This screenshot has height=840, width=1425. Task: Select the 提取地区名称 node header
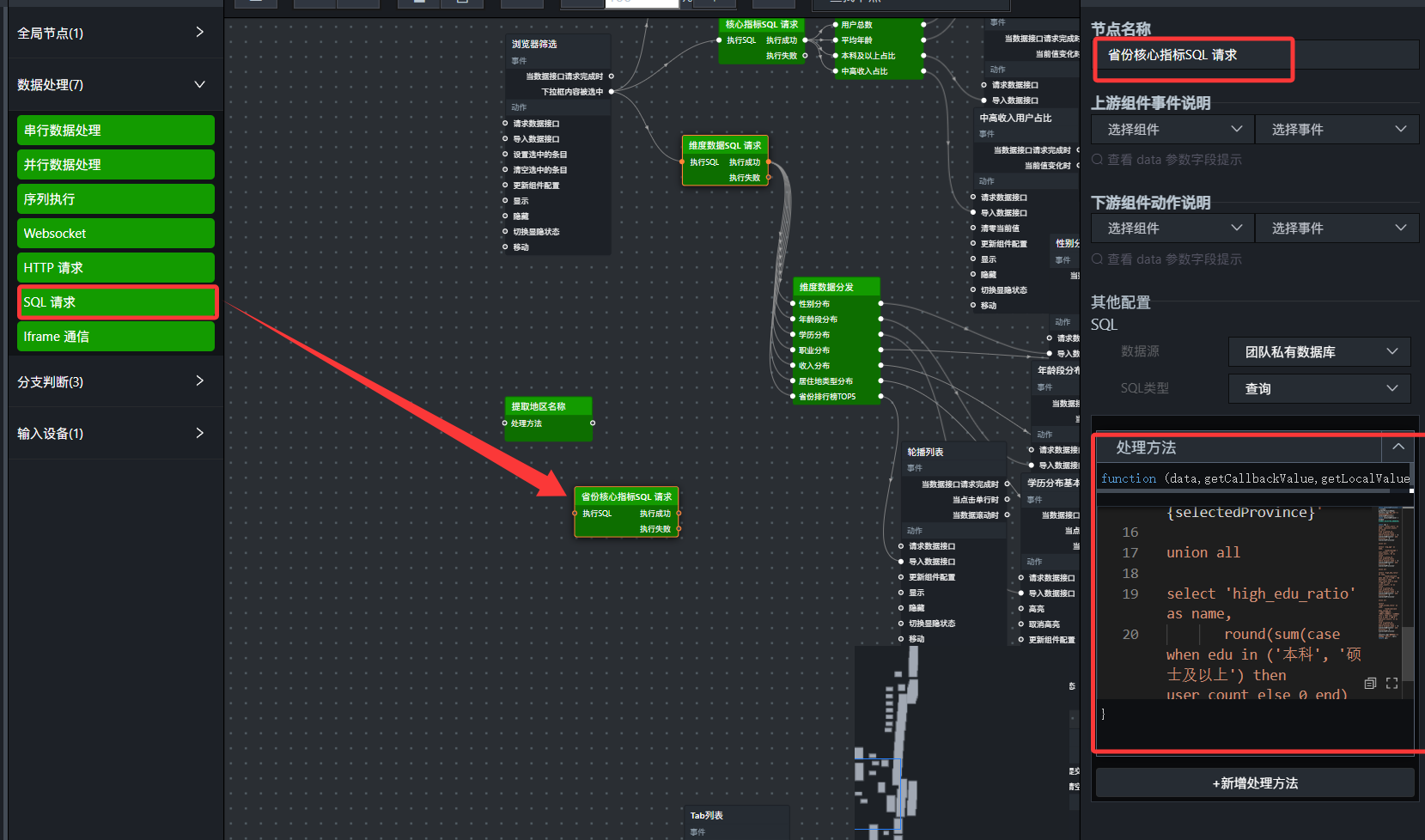click(548, 406)
